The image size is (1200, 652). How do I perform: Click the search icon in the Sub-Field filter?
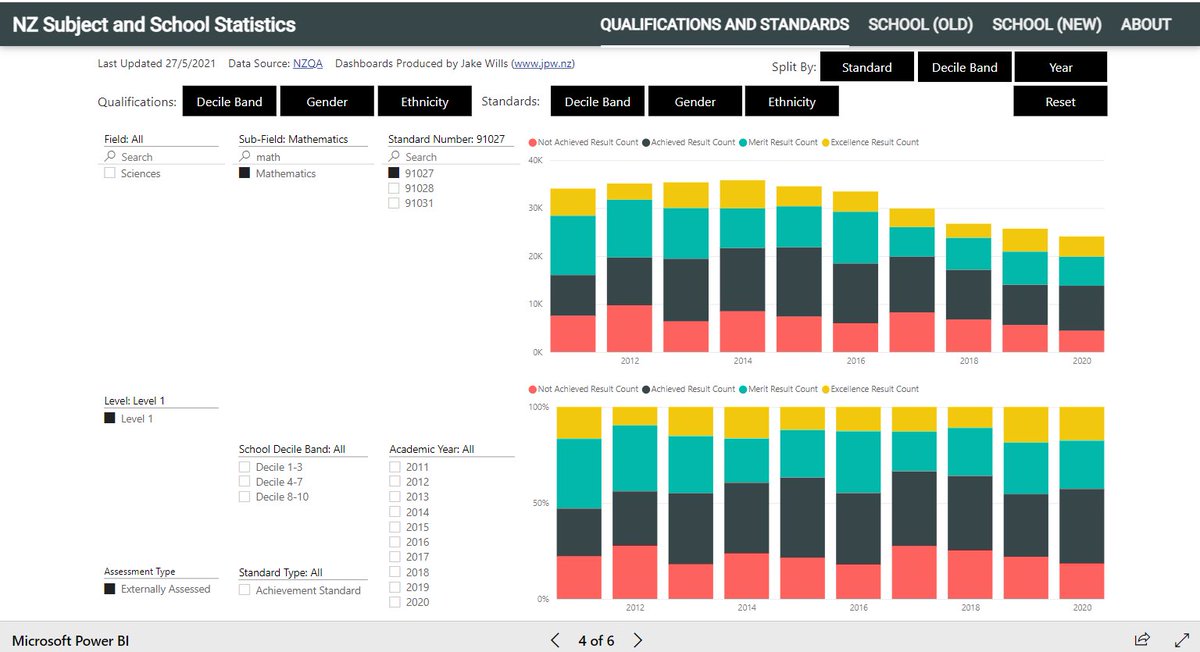point(245,157)
